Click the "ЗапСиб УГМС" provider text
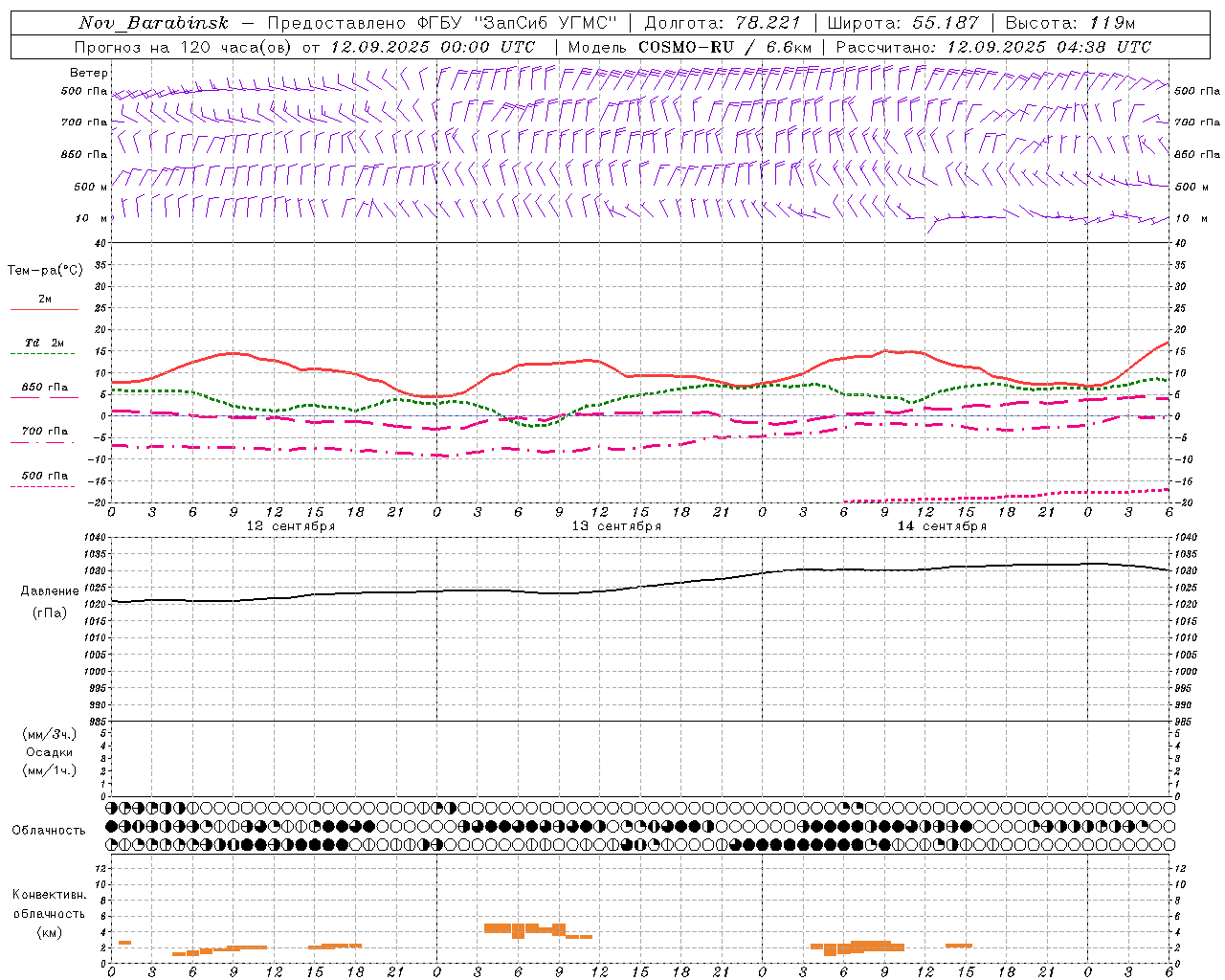1225x980 pixels. 546,23
